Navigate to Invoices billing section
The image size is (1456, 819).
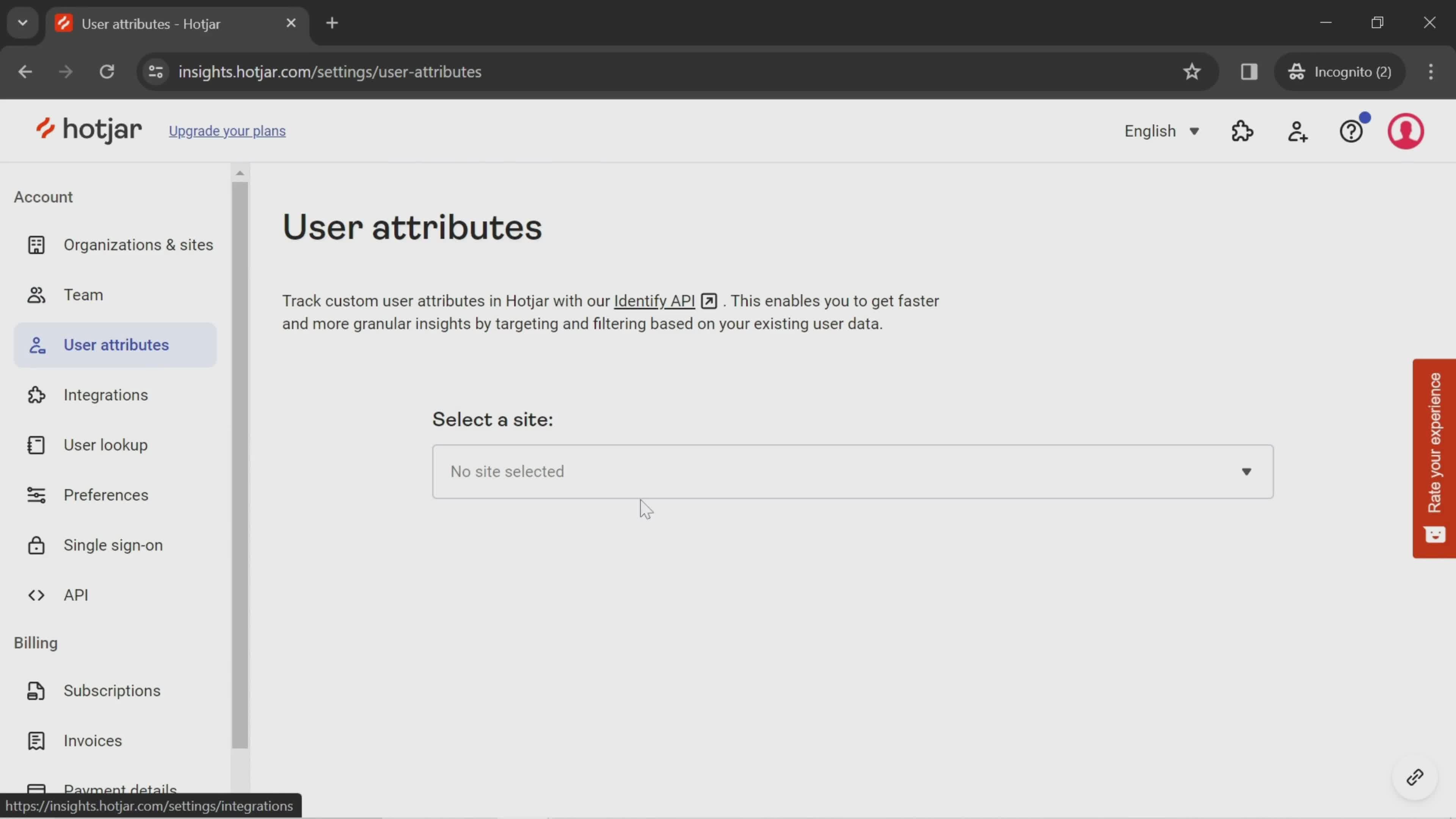[93, 740]
